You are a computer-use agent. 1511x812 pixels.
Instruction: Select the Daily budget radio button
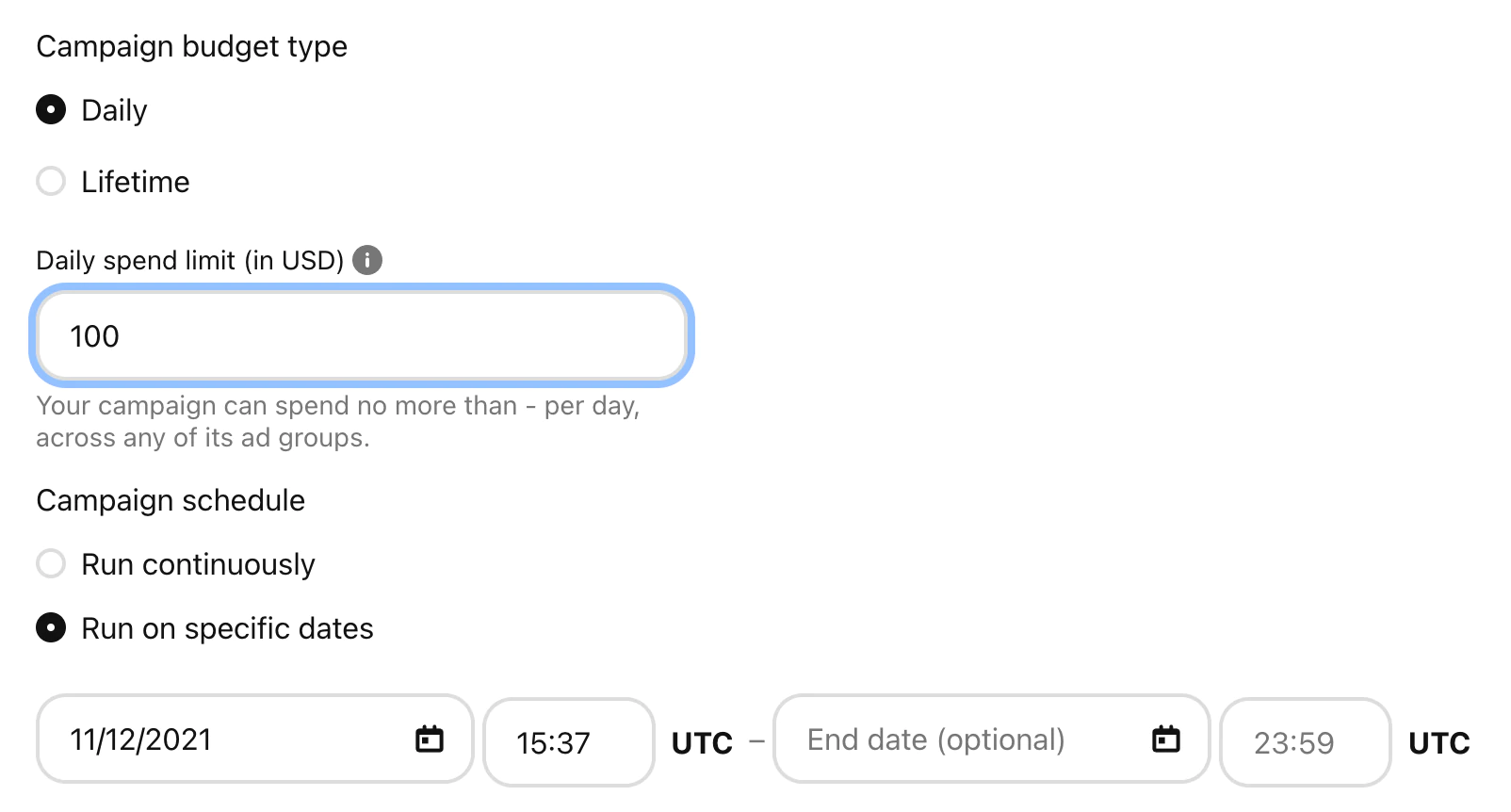(x=51, y=110)
